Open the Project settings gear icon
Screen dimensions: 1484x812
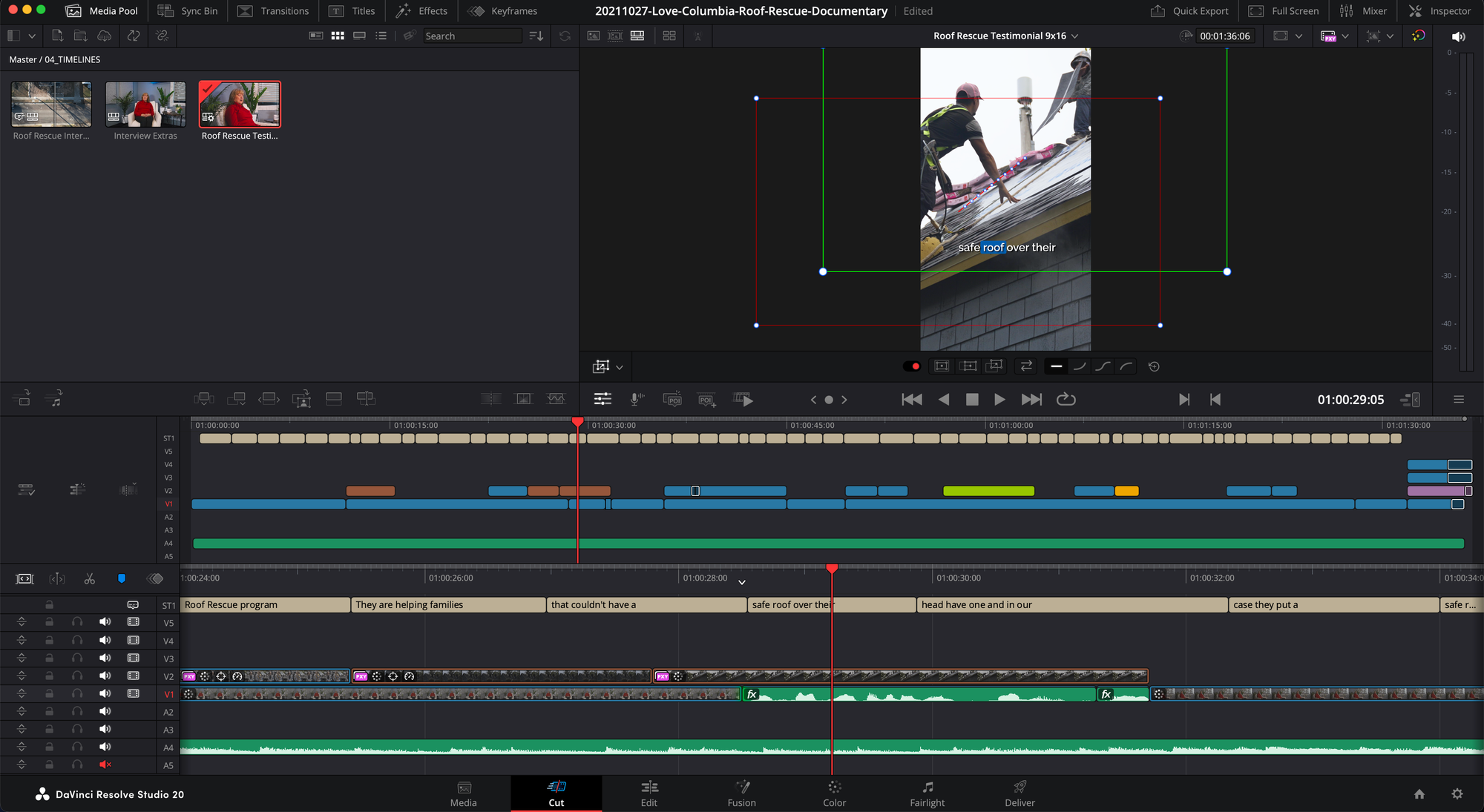tap(1457, 793)
